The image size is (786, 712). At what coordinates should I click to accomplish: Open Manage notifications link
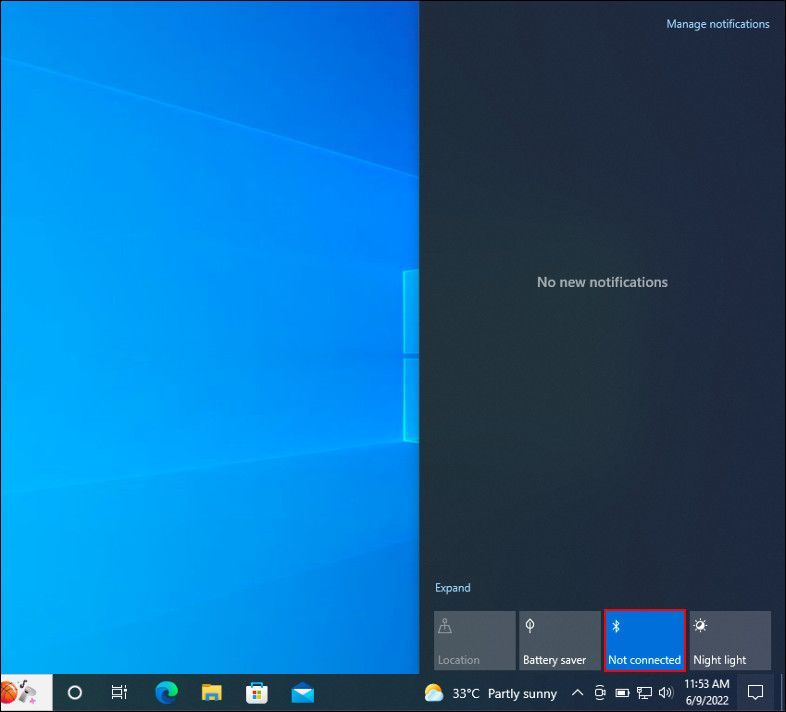tap(717, 24)
